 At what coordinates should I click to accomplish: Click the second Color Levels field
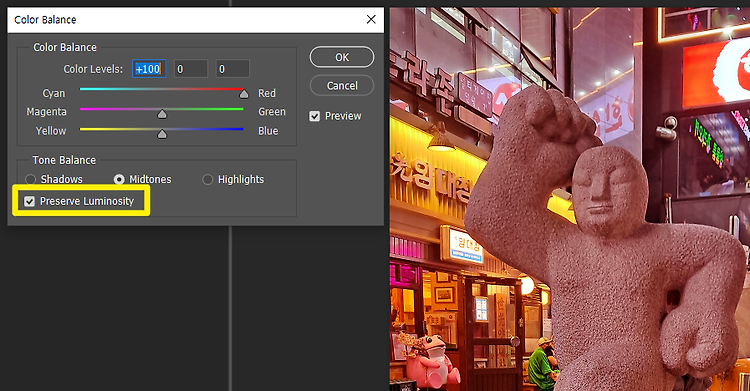pyautogui.click(x=191, y=69)
